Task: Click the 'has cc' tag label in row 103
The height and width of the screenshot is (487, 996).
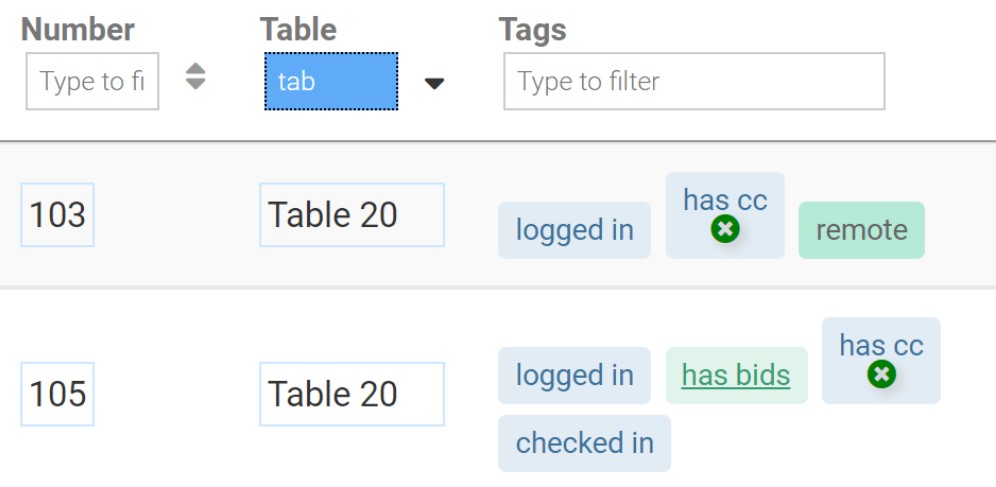Action: coord(725,200)
